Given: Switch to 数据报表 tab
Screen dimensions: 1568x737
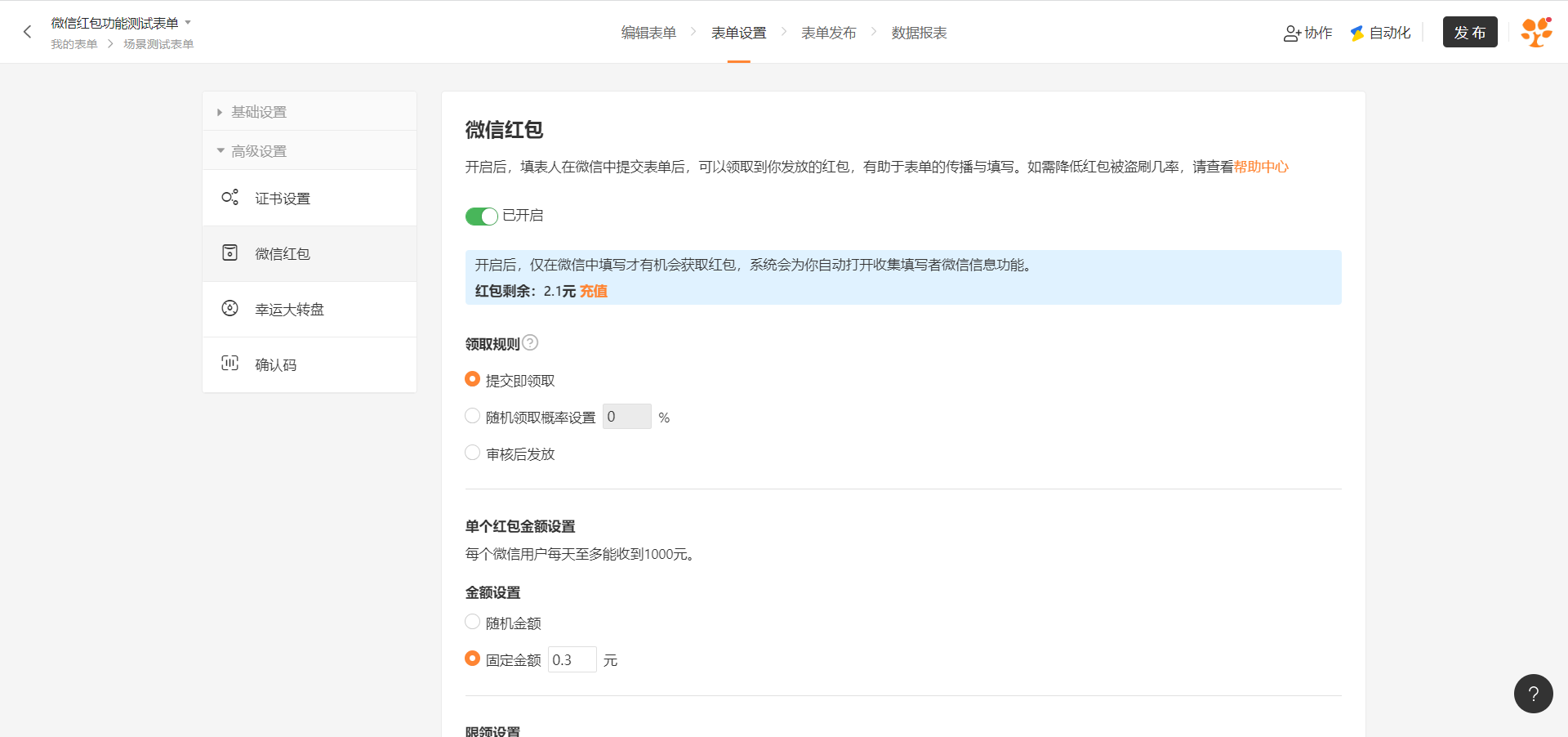Looking at the screenshot, I should point(919,33).
